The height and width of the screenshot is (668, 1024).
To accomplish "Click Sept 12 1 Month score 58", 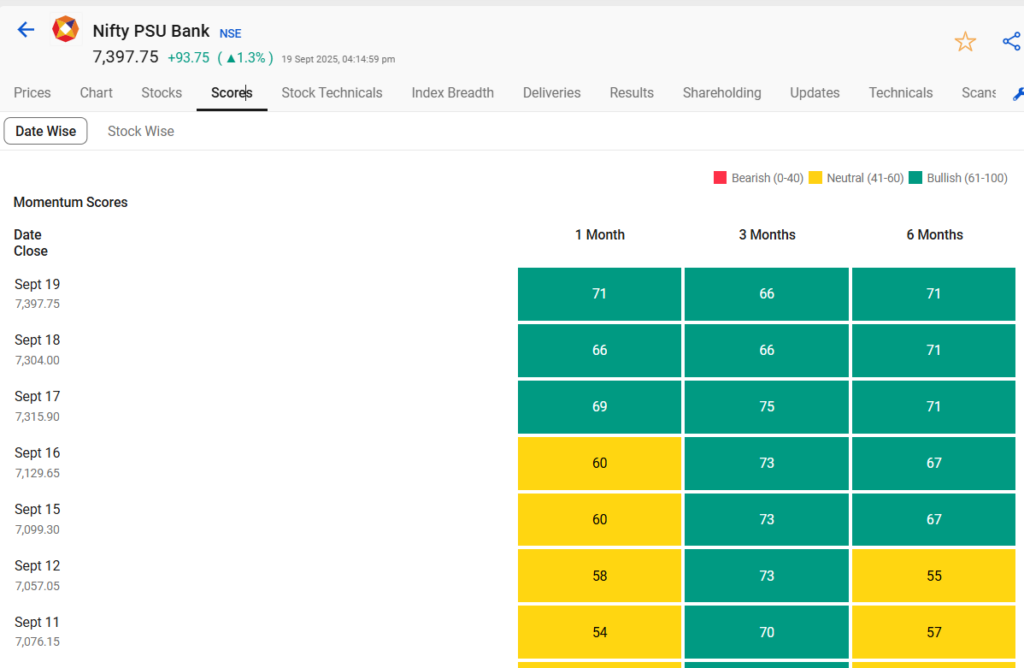I will pyautogui.click(x=600, y=576).
